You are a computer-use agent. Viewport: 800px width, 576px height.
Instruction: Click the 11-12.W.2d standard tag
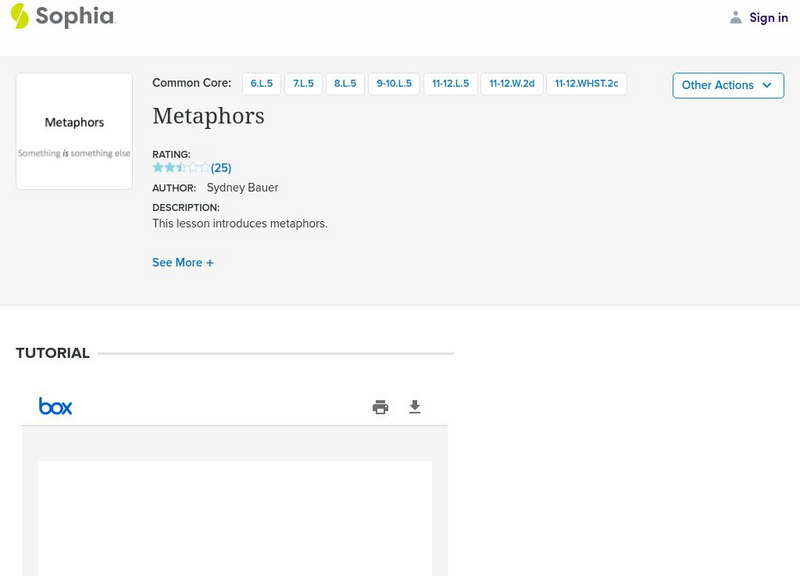512,84
